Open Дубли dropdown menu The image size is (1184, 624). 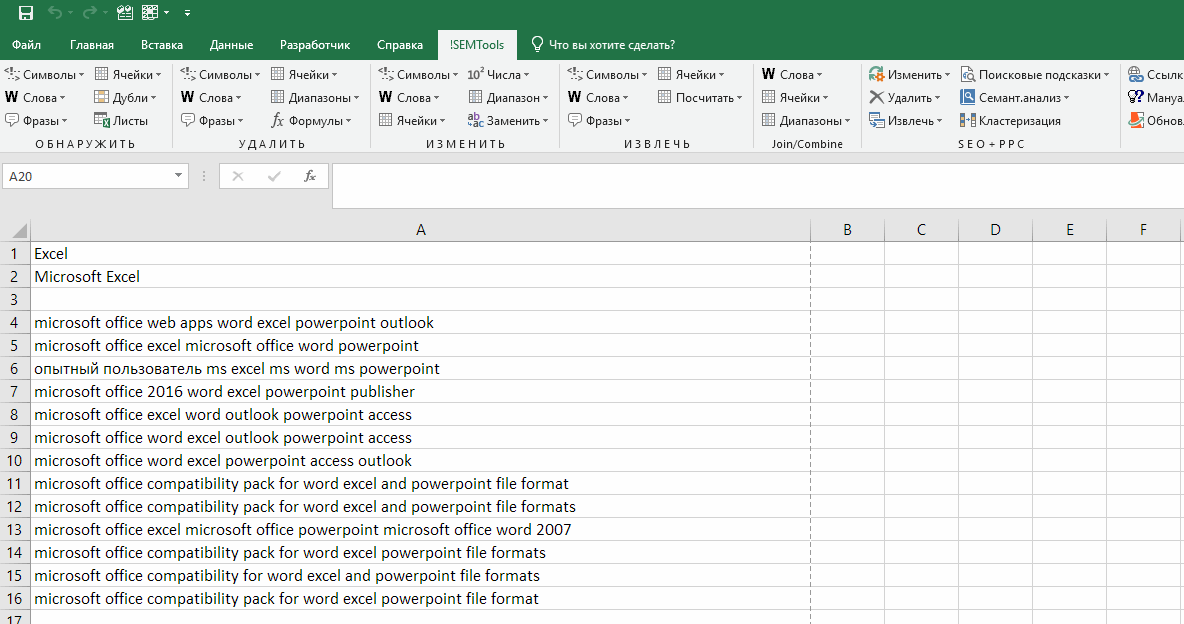point(125,97)
